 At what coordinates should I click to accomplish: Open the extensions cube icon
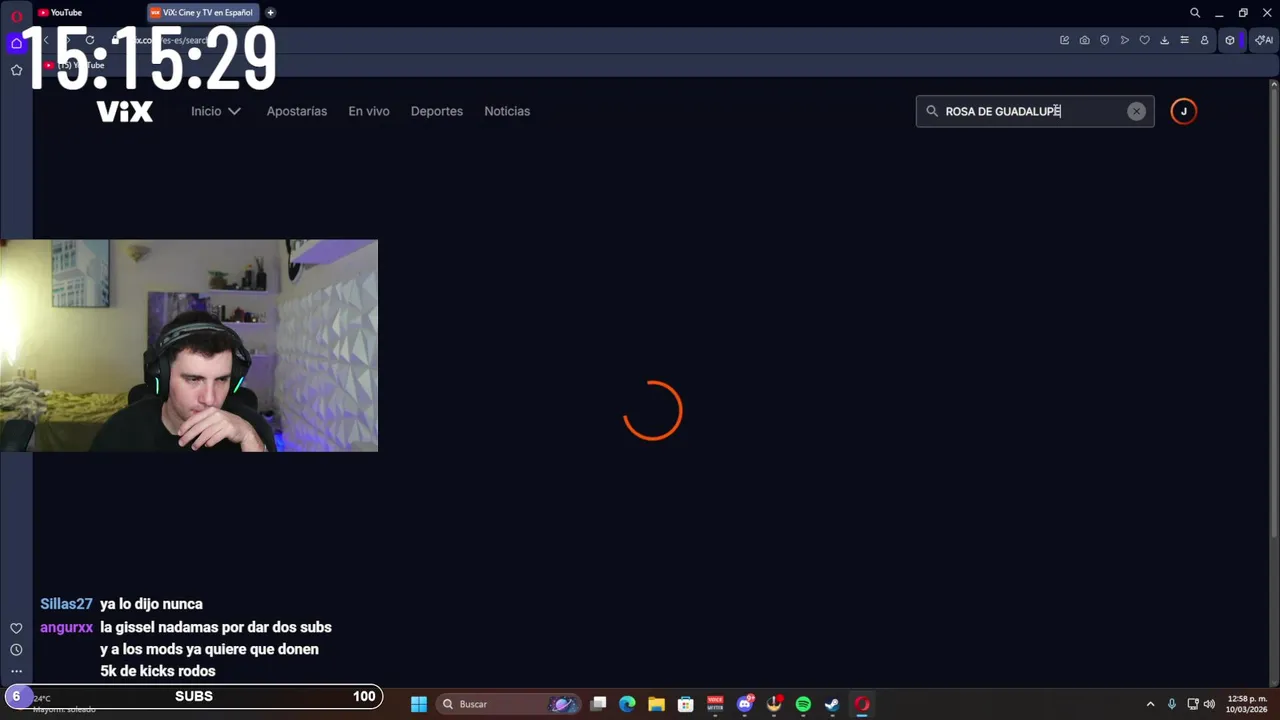coord(1230,40)
